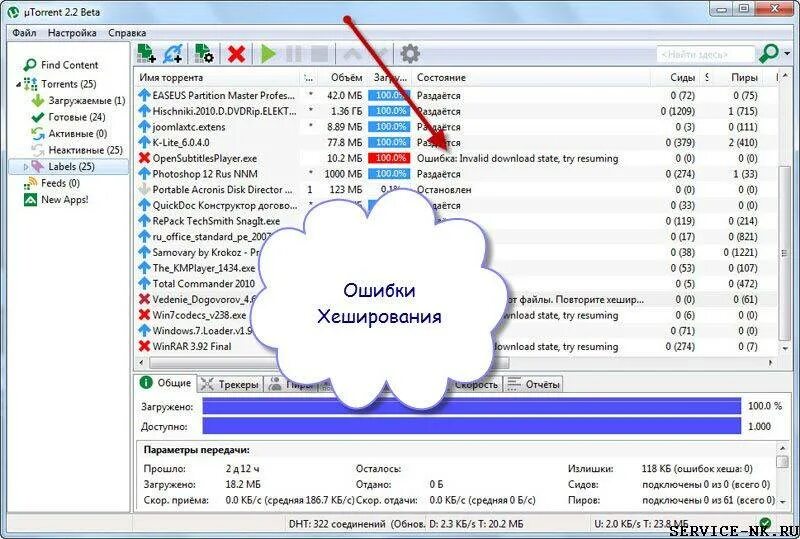Switch to the Трекеры tab
The image size is (800, 539).
pos(230,384)
